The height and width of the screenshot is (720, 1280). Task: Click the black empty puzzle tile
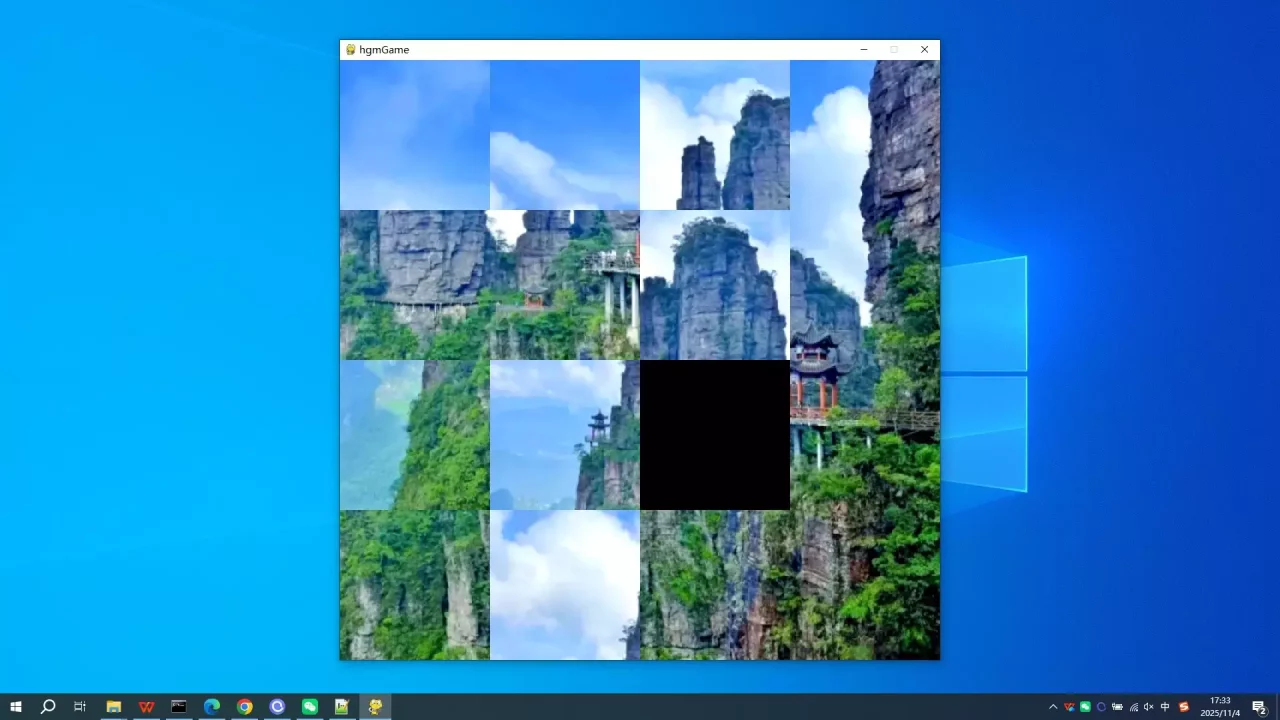(715, 435)
